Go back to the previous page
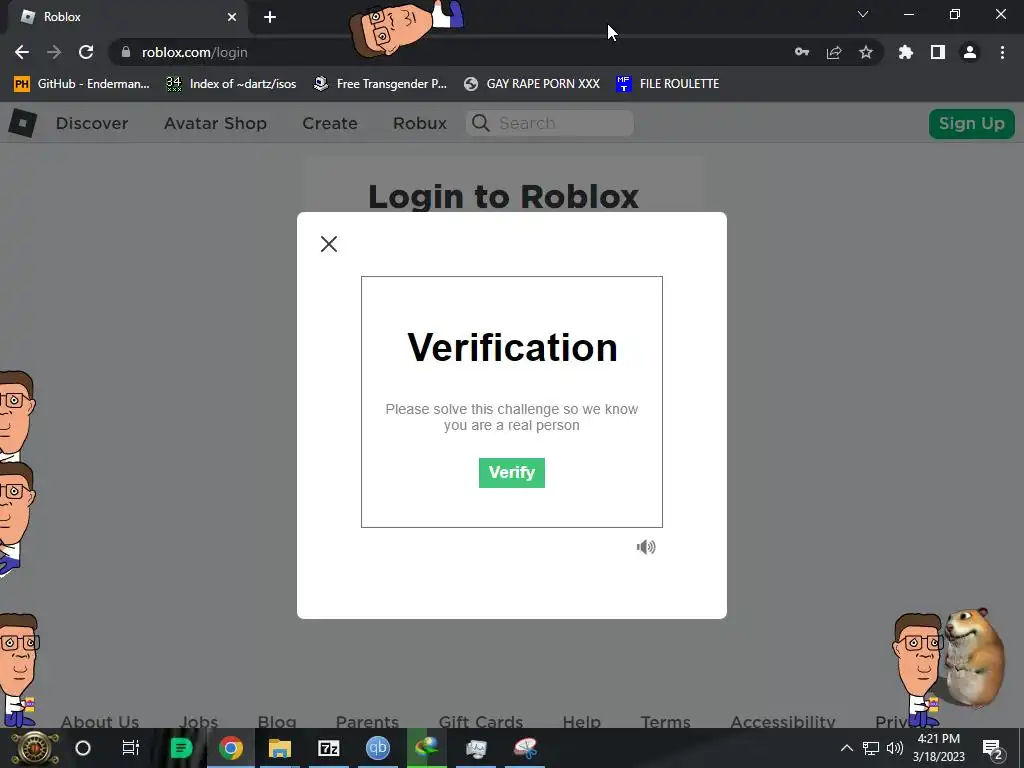This screenshot has height=768, width=1024. [x=22, y=52]
